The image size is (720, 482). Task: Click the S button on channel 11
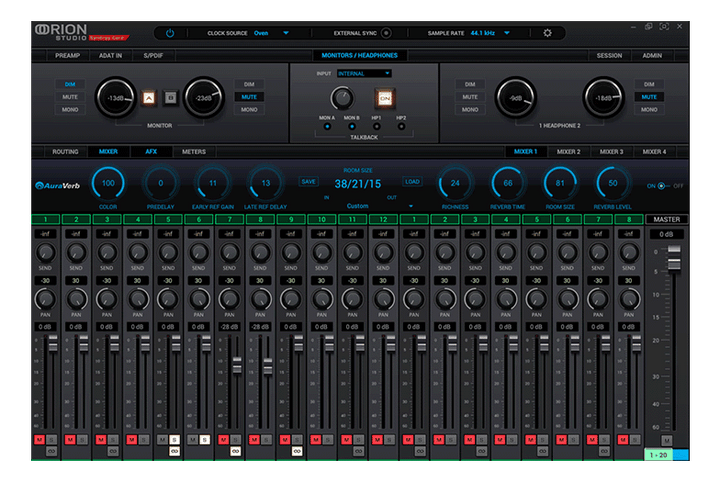coord(359,440)
